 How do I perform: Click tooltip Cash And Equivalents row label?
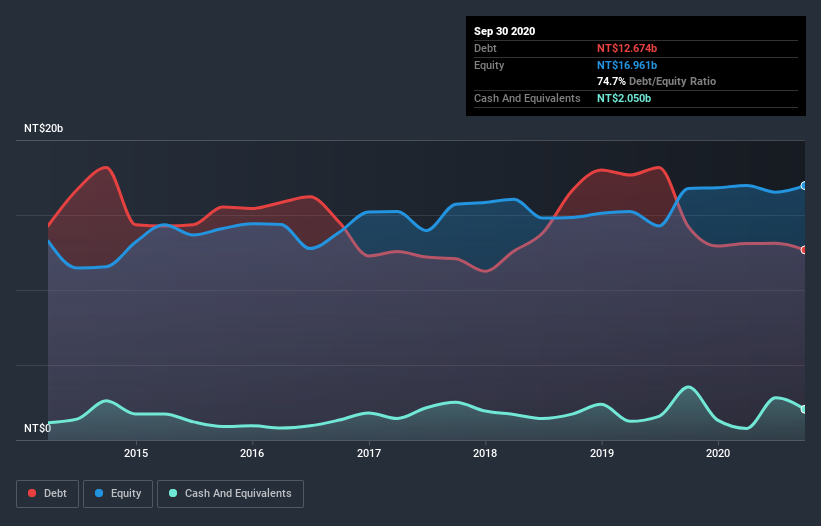[527, 98]
